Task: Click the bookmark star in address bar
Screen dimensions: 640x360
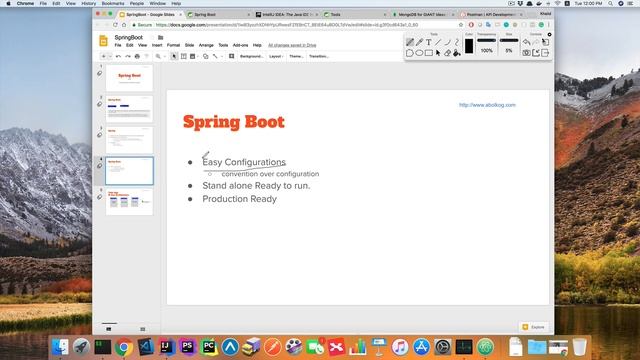Action: tap(461, 25)
